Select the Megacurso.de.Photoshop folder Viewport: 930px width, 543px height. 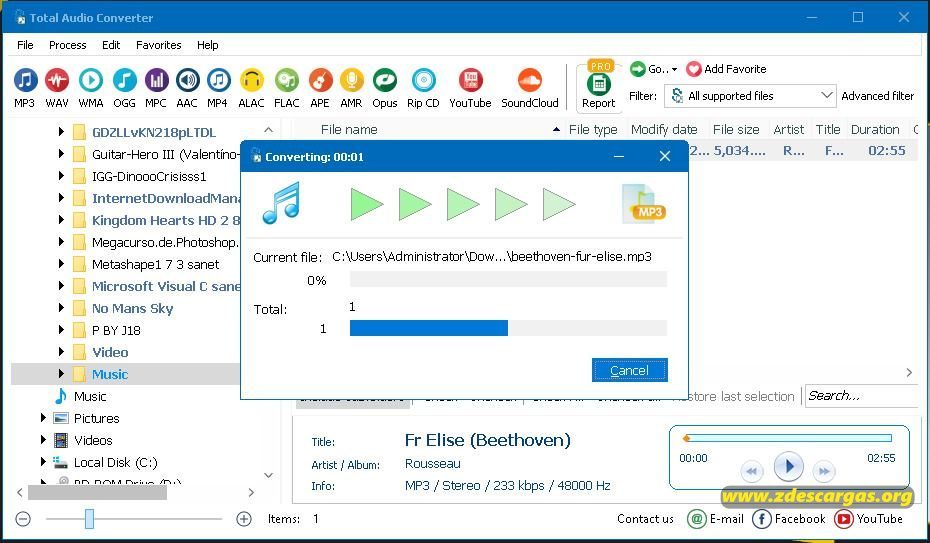click(x=156, y=242)
